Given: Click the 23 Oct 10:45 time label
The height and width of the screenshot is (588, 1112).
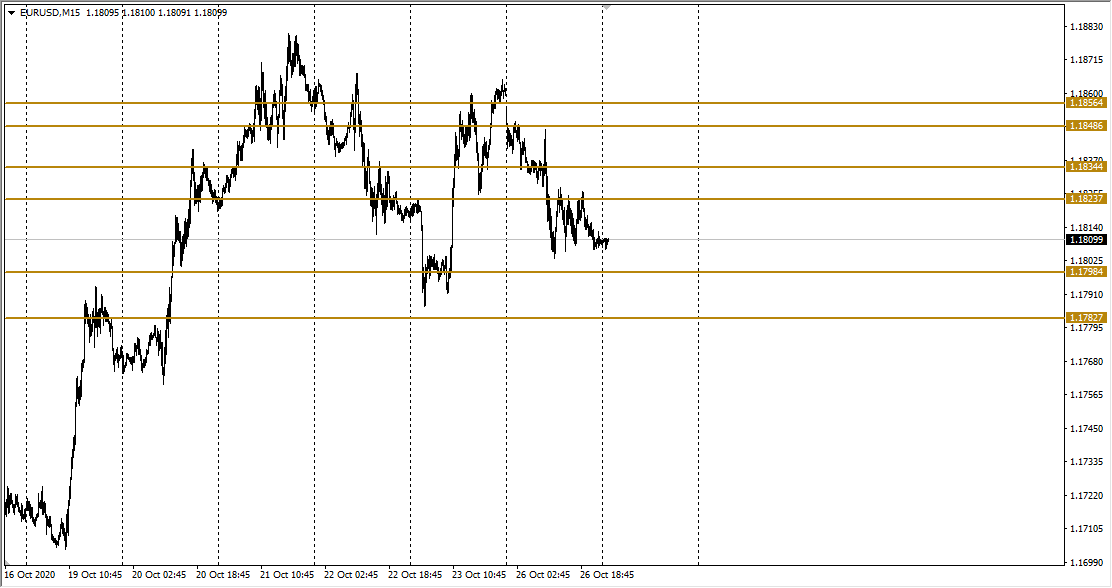Looking at the screenshot, I should pos(479,576).
